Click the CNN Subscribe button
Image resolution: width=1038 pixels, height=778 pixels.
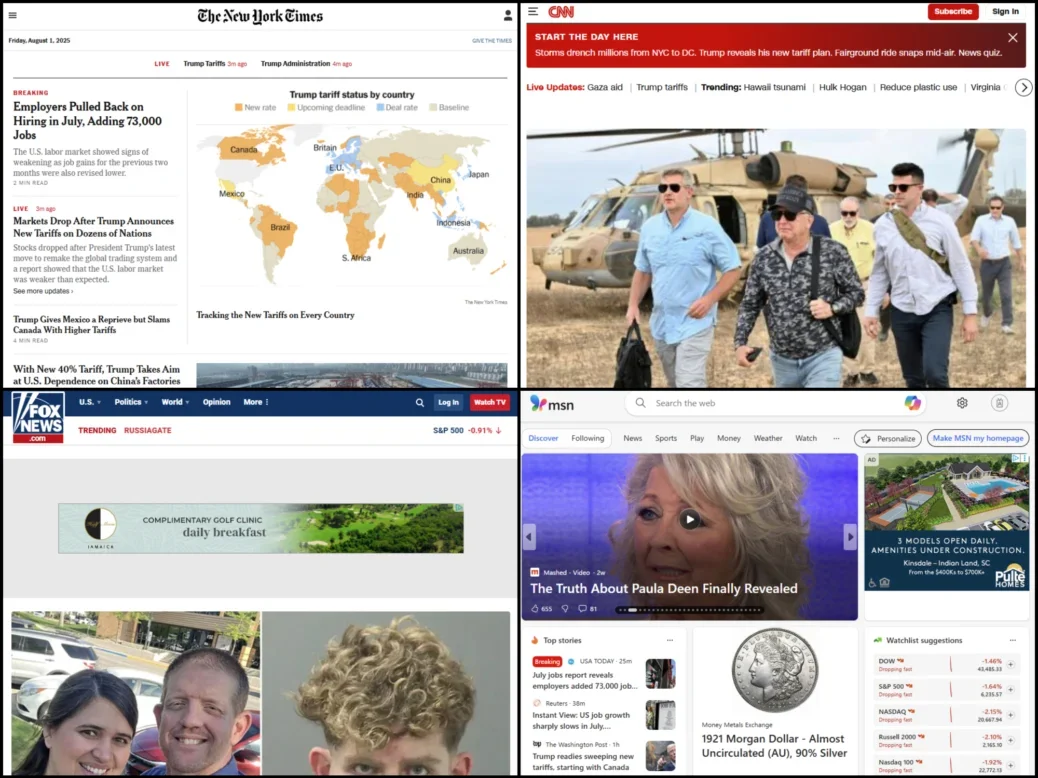pyautogui.click(x=953, y=11)
